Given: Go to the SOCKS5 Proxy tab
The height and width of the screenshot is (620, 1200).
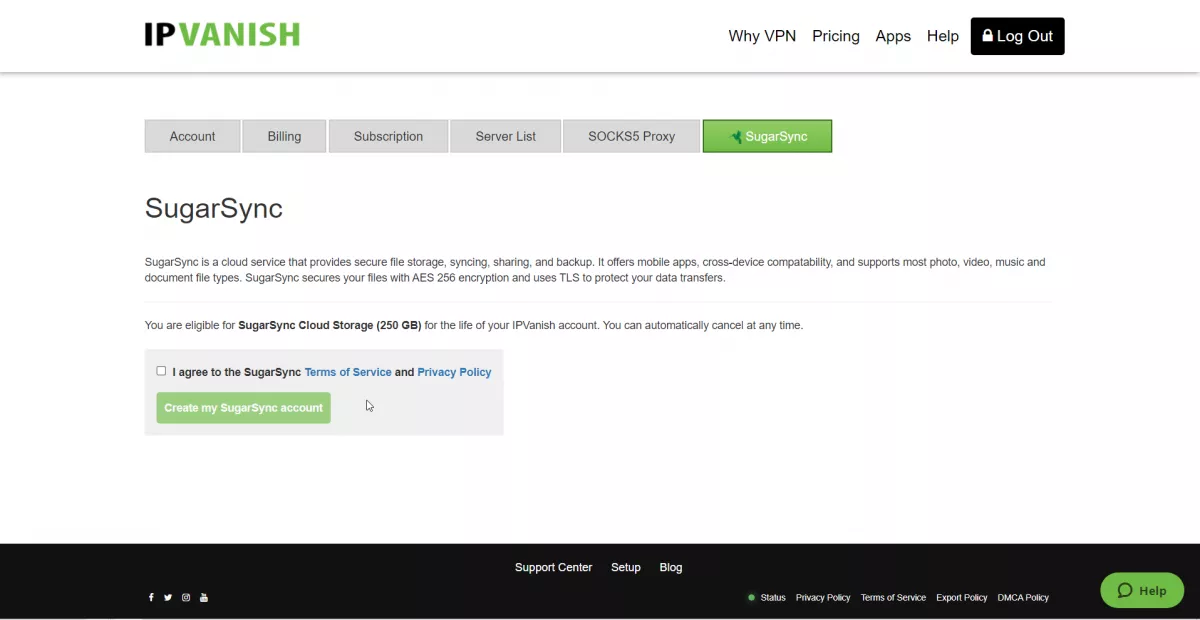Looking at the screenshot, I should click(x=631, y=136).
